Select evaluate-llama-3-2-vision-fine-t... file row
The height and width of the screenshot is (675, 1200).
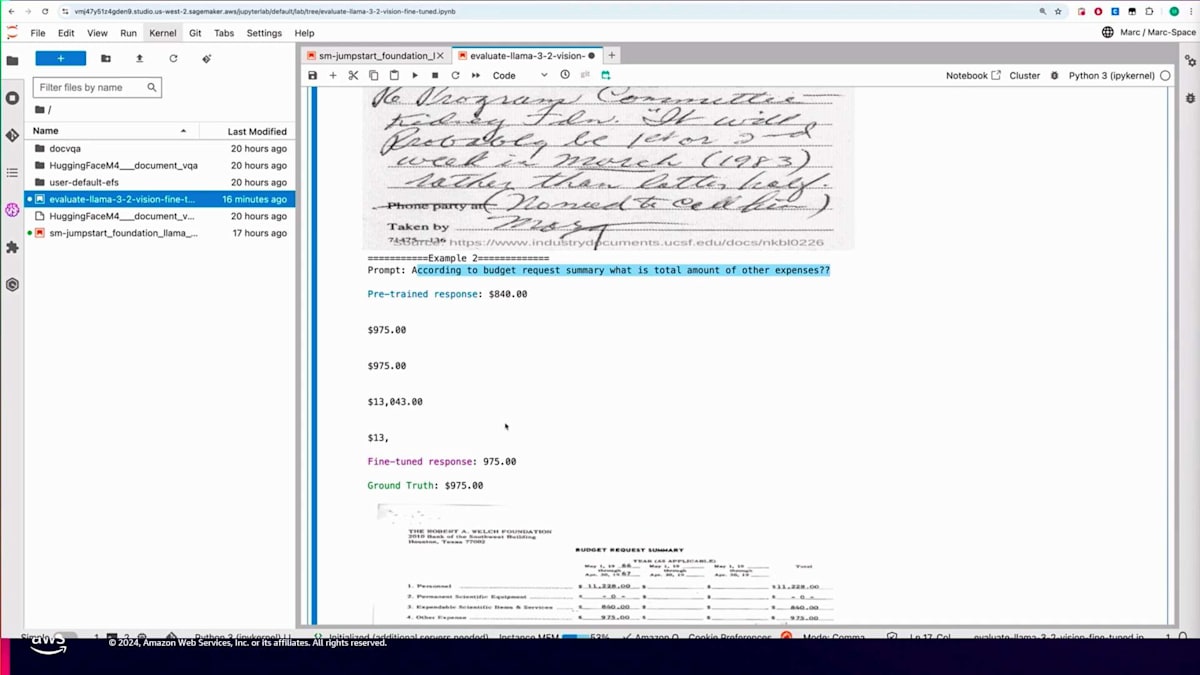[160, 199]
